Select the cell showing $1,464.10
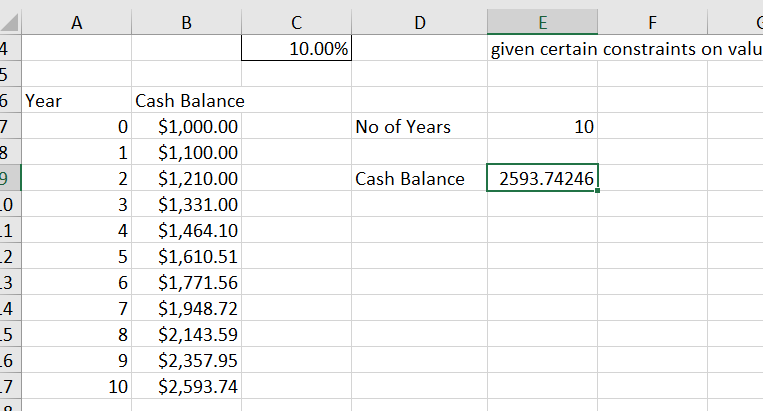Image resolution: width=763 pixels, height=411 pixels. (x=186, y=231)
